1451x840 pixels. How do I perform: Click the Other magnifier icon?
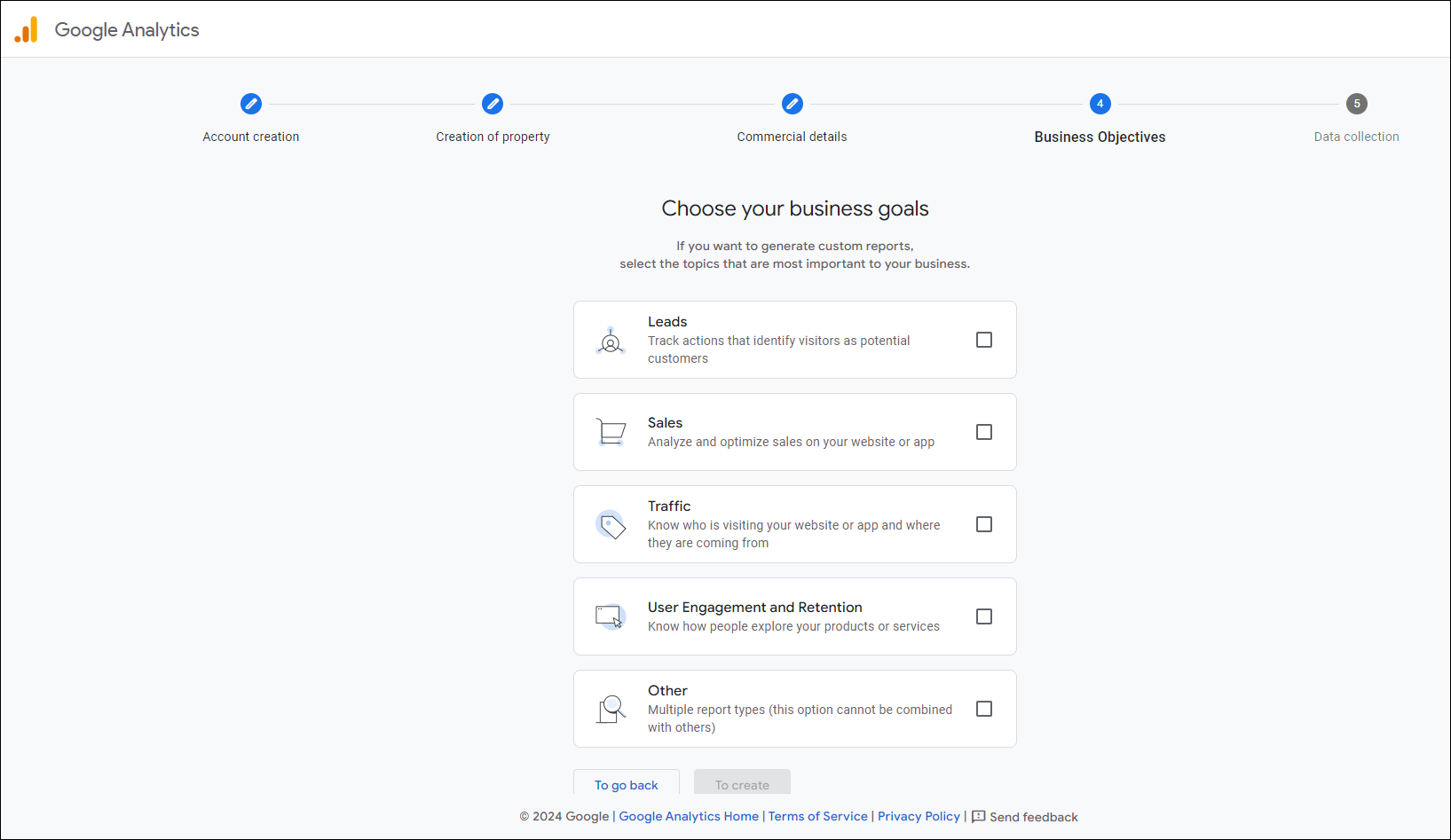coord(611,709)
